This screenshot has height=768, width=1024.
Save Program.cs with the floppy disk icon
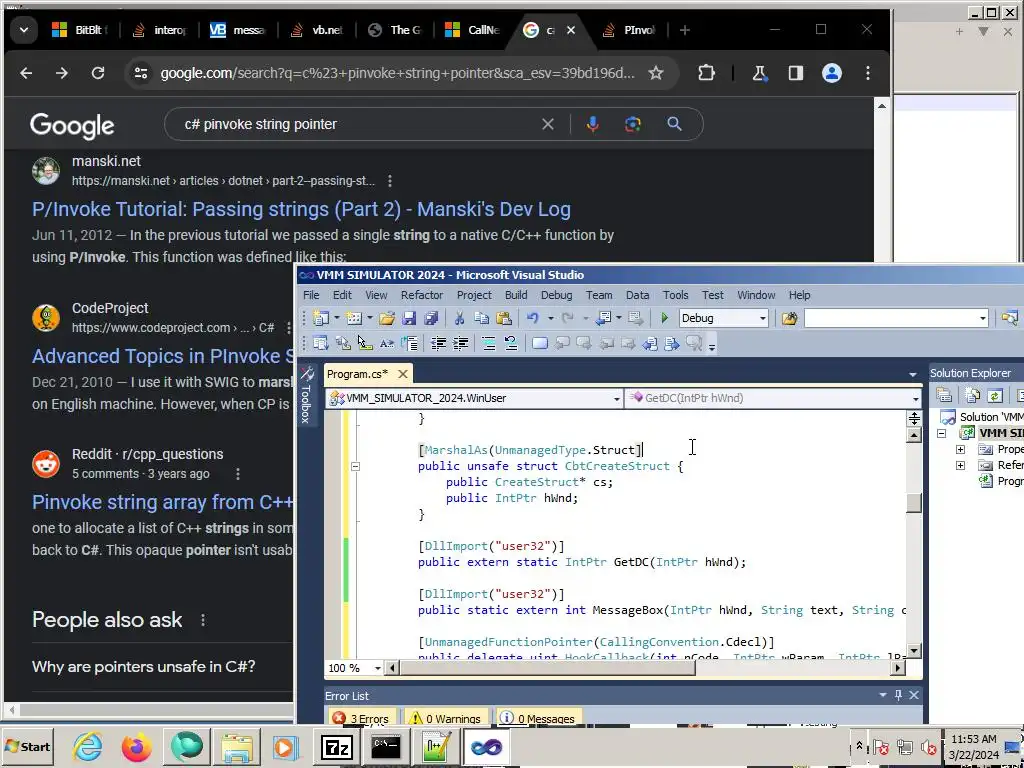[x=409, y=318]
